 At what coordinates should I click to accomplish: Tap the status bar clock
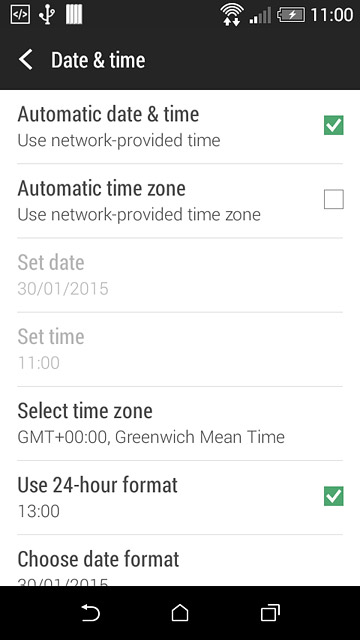pyautogui.click(x=331, y=15)
